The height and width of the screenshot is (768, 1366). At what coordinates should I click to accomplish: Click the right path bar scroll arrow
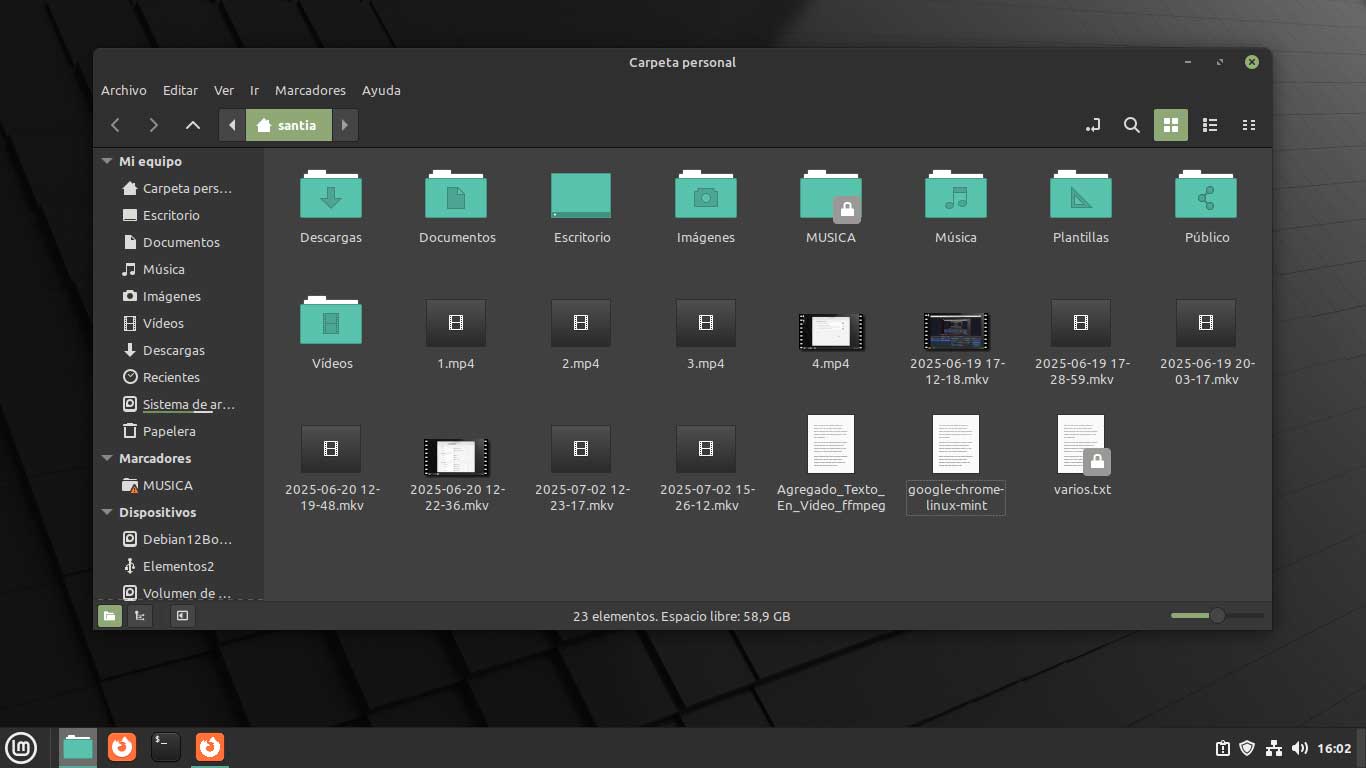(345, 125)
